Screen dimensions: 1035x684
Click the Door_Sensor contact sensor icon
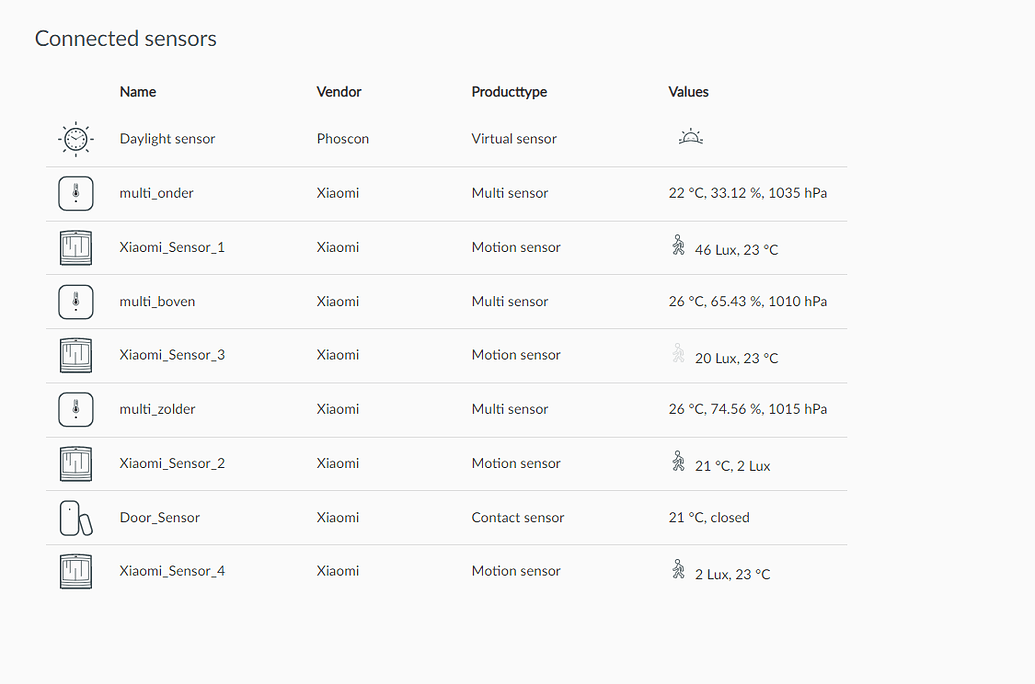(x=75, y=518)
